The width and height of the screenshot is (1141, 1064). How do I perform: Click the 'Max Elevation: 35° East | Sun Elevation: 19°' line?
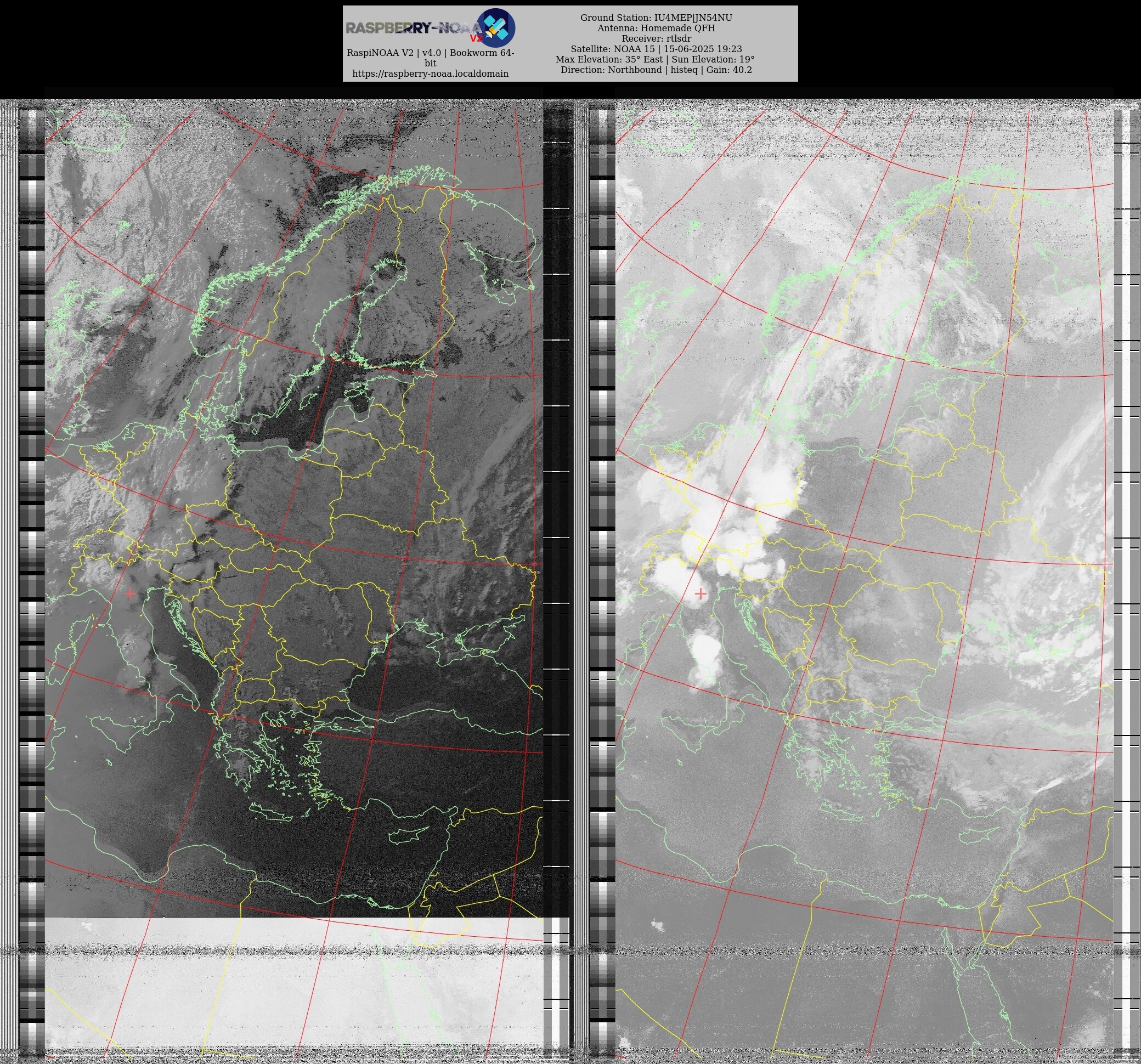coord(655,59)
